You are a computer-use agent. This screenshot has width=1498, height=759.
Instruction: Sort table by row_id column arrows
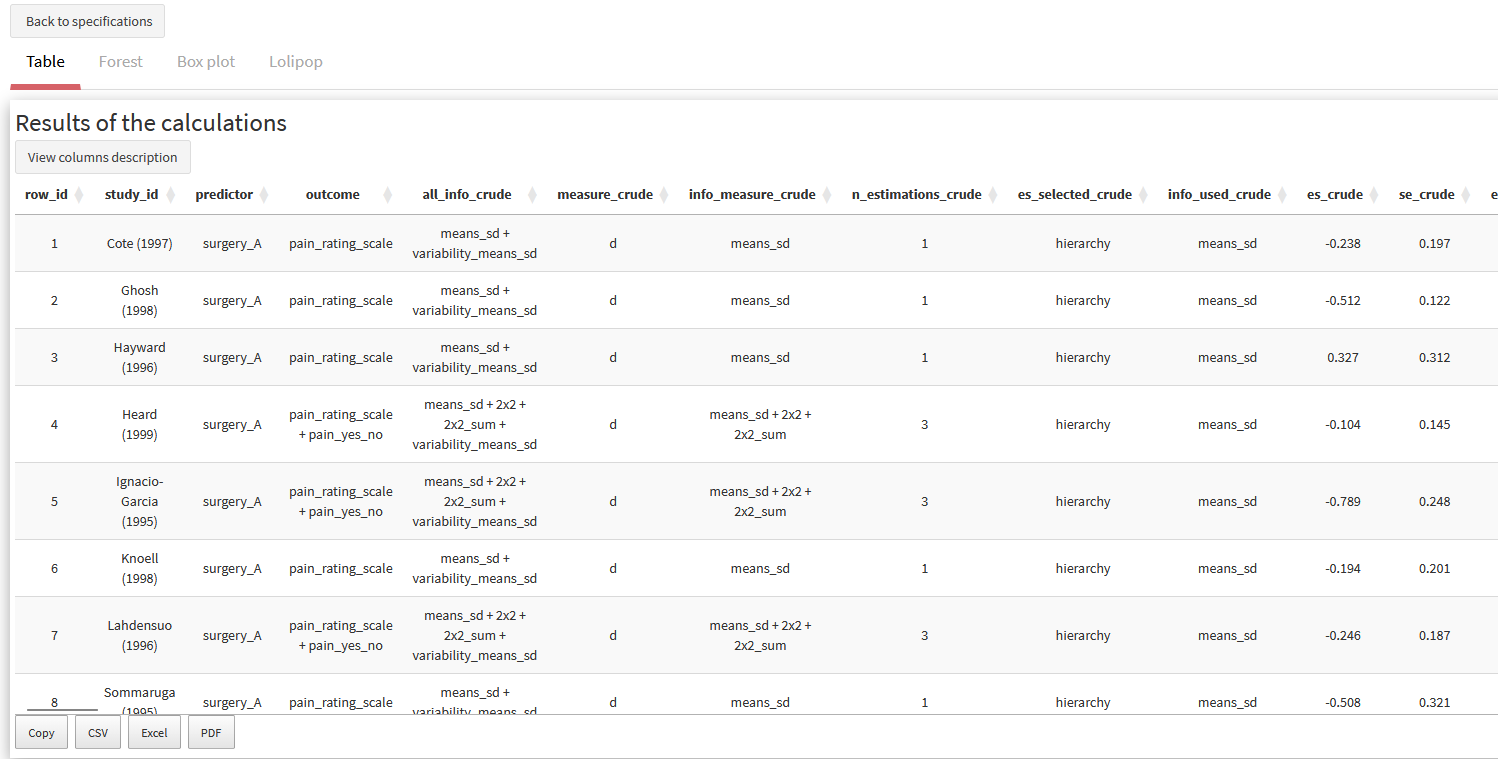pyautogui.click(x=79, y=195)
